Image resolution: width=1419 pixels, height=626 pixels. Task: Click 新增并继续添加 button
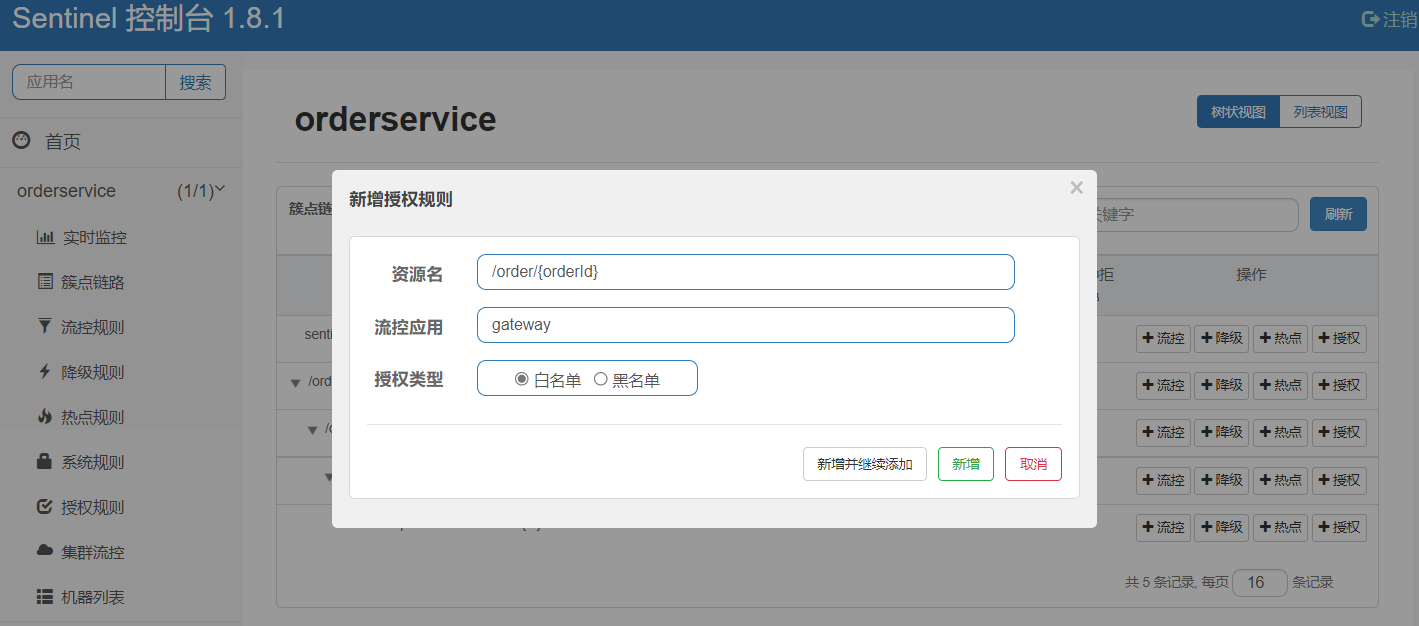click(864, 464)
